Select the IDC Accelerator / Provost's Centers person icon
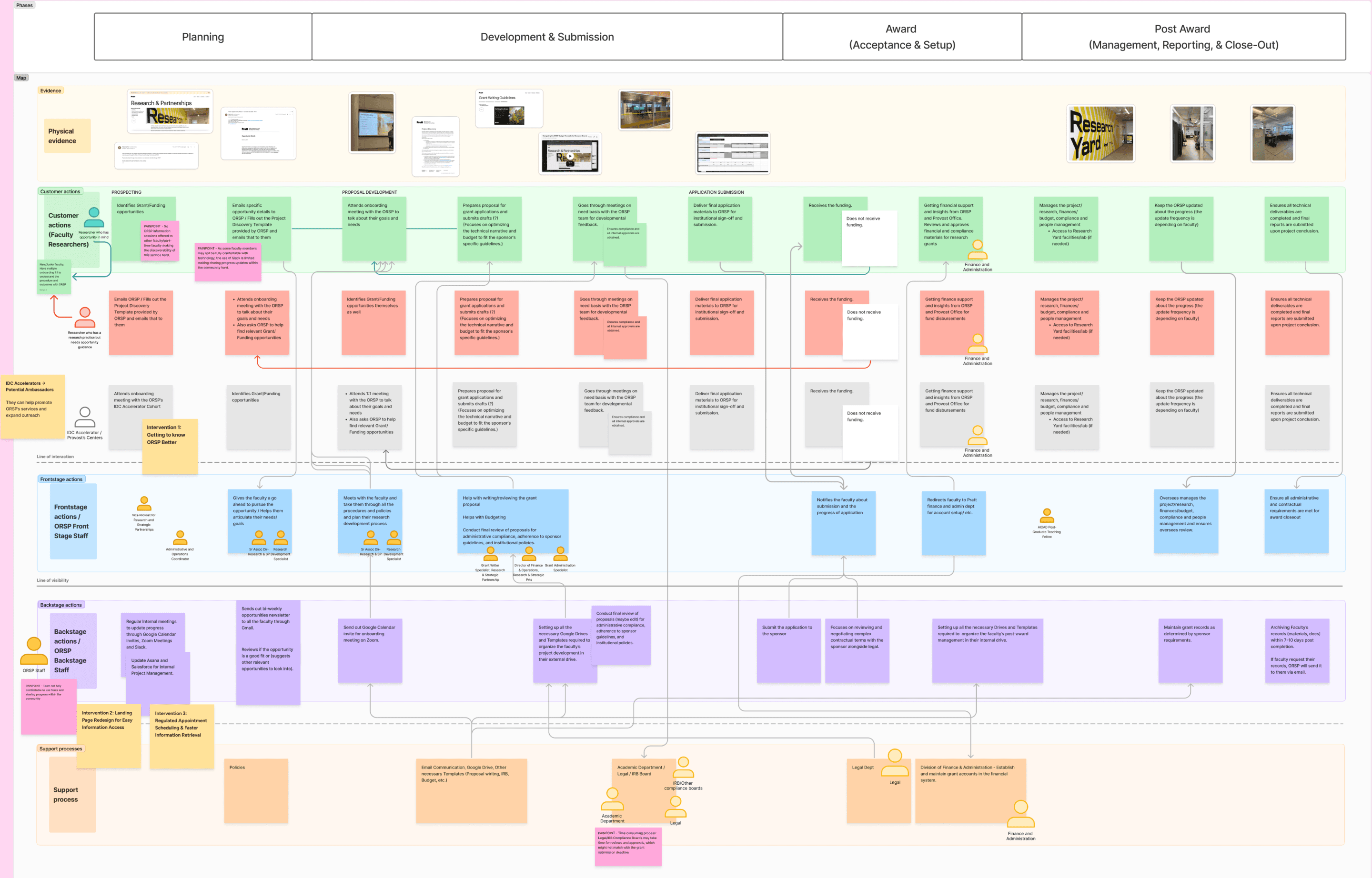The image size is (1372, 878). click(x=84, y=417)
